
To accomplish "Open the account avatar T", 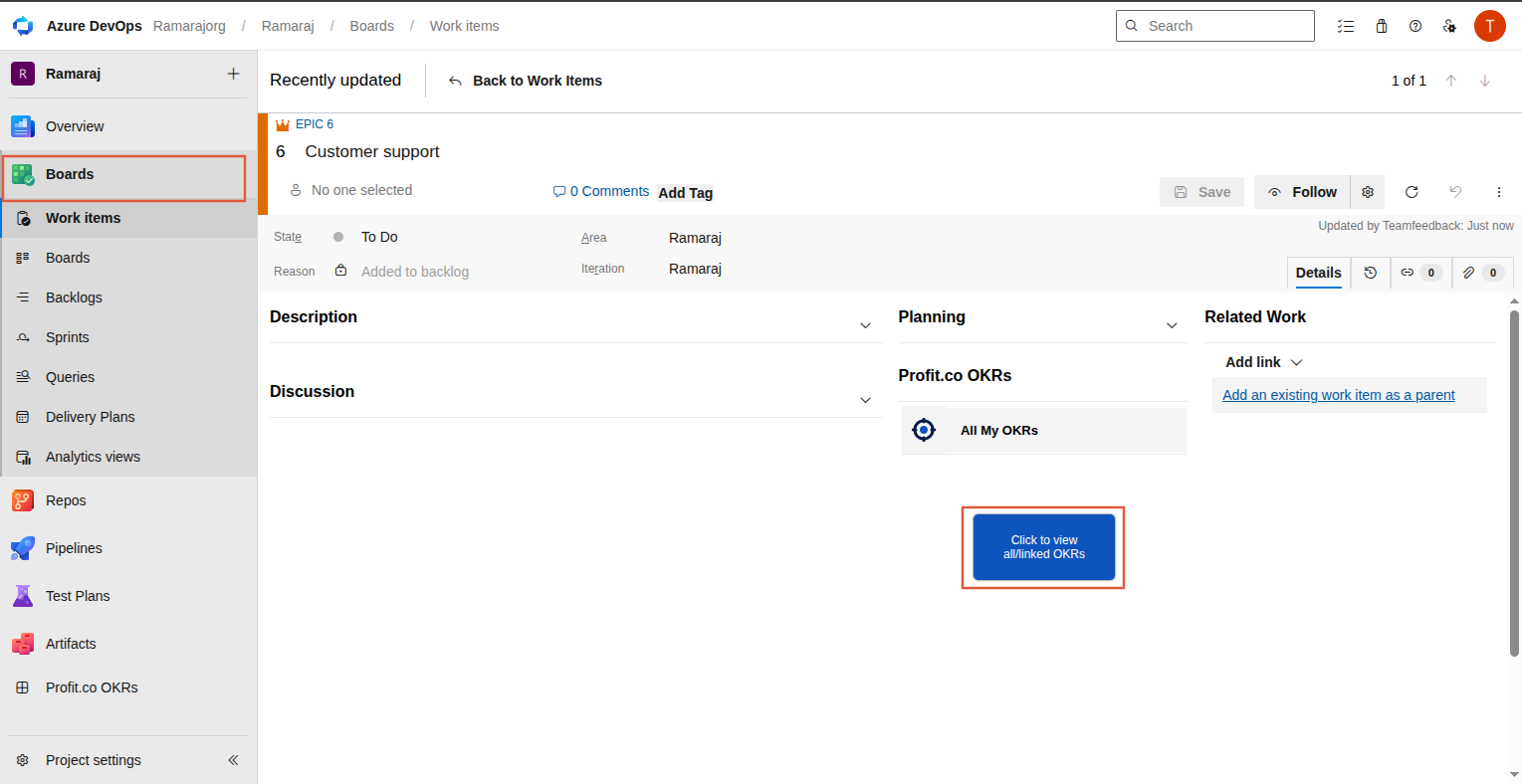I will pos(1490,26).
